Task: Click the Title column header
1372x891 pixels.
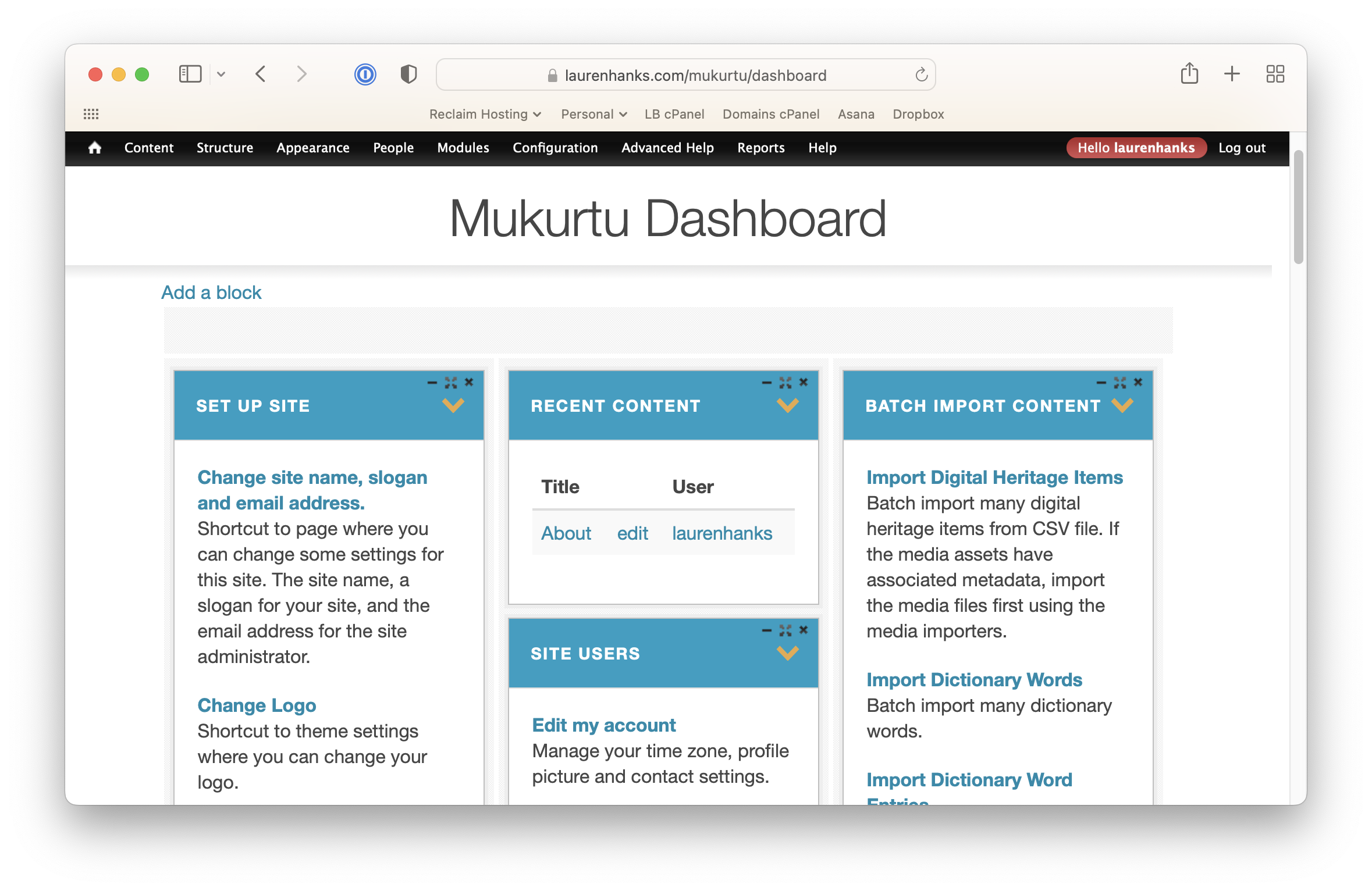Action: point(560,487)
